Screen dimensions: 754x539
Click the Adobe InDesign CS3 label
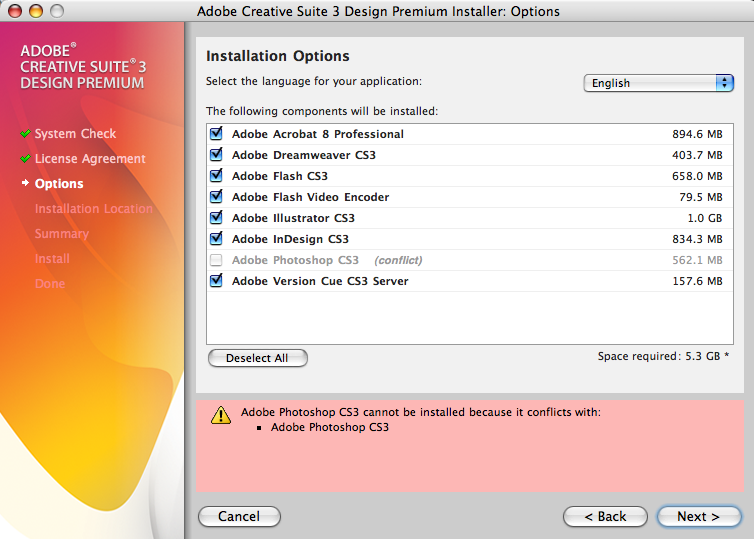(x=290, y=239)
